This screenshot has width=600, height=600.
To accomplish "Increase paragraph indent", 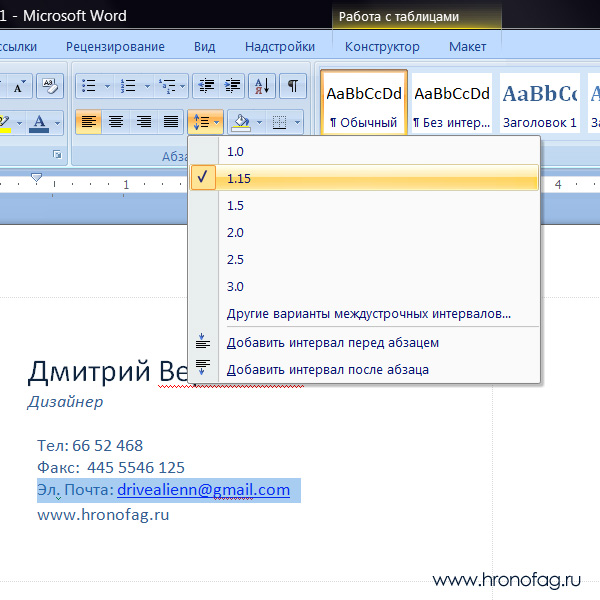I will coord(232,86).
